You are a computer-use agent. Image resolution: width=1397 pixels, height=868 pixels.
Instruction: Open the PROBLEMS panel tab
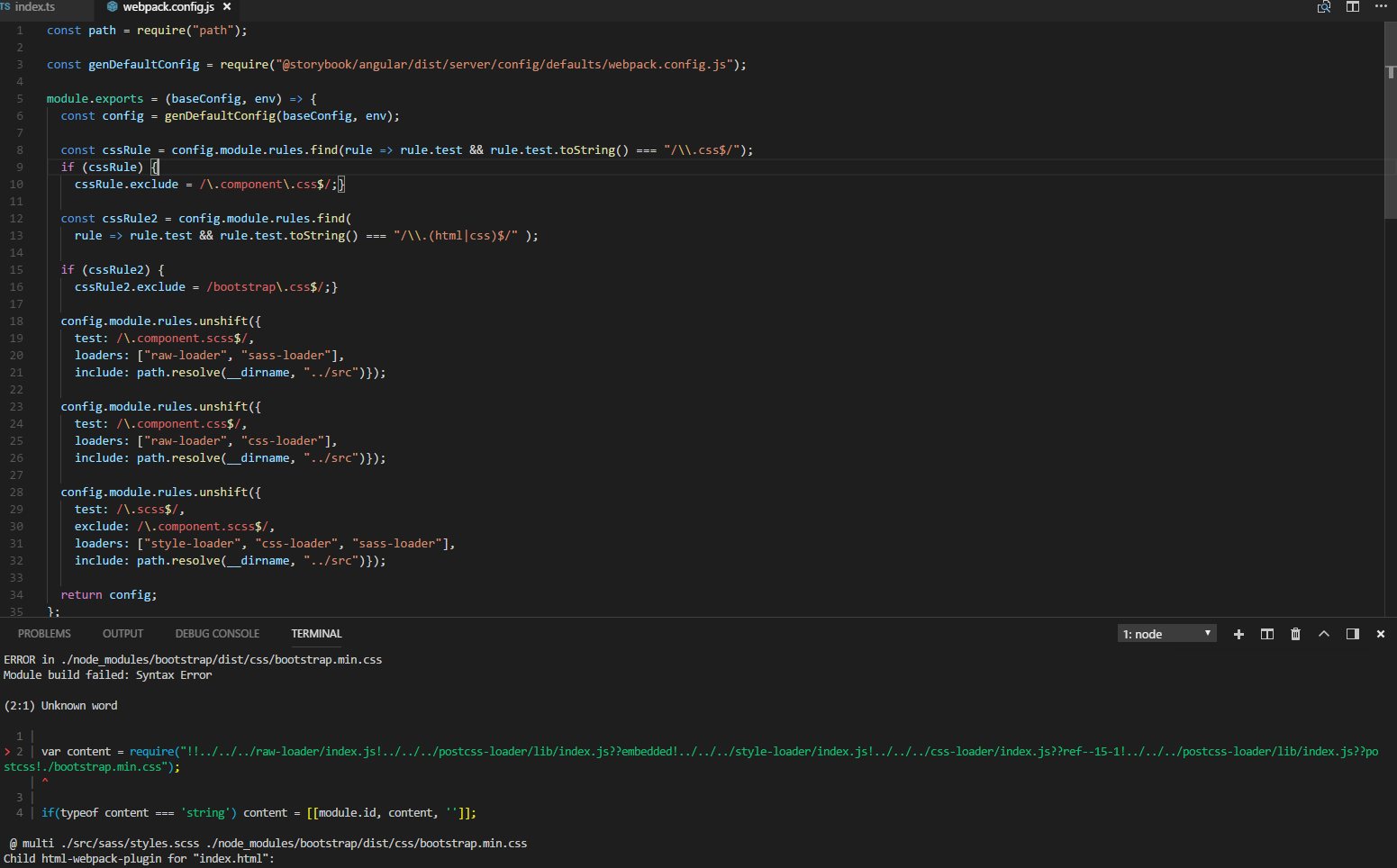coord(44,634)
